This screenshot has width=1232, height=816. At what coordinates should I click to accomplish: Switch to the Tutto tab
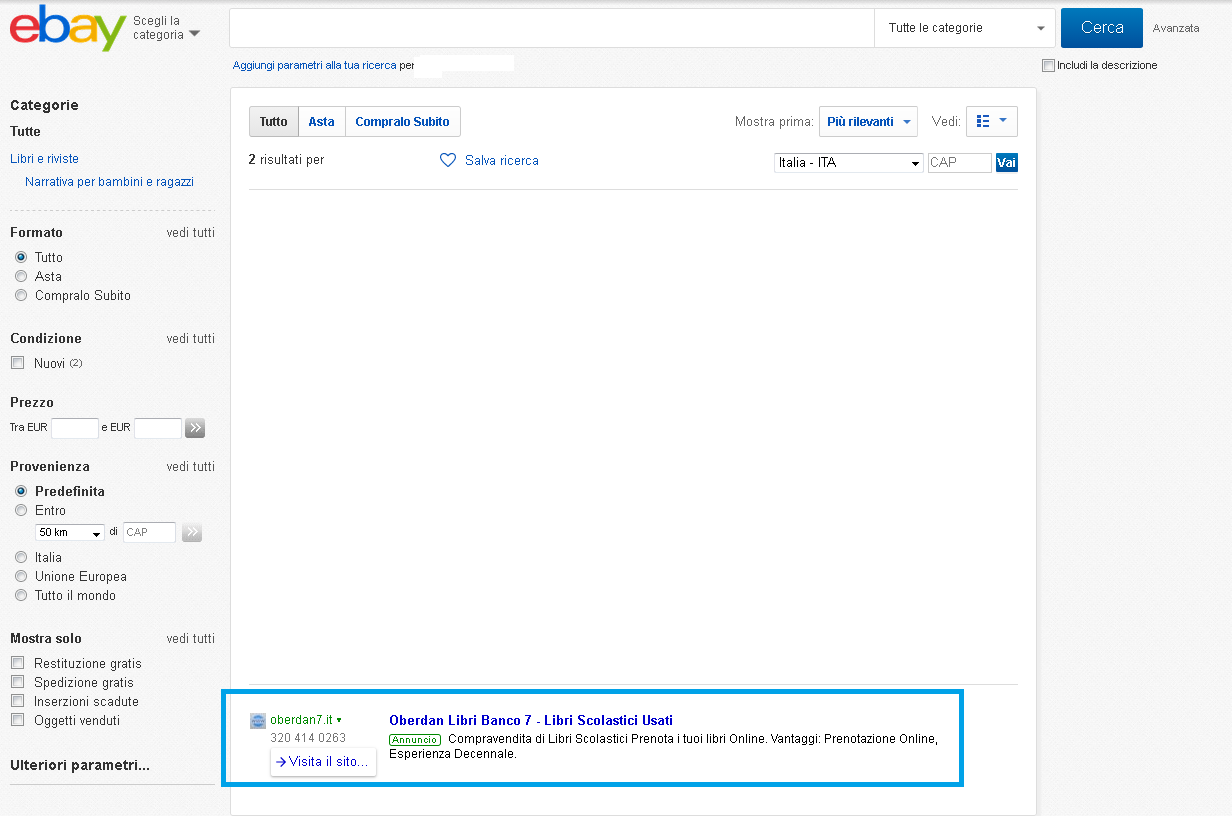273,122
